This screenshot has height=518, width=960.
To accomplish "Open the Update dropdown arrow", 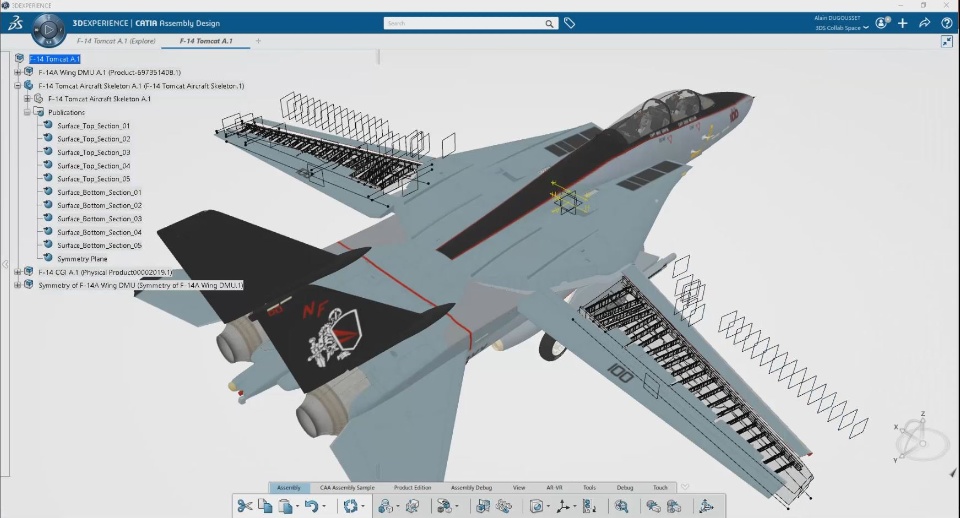I will 362,506.
